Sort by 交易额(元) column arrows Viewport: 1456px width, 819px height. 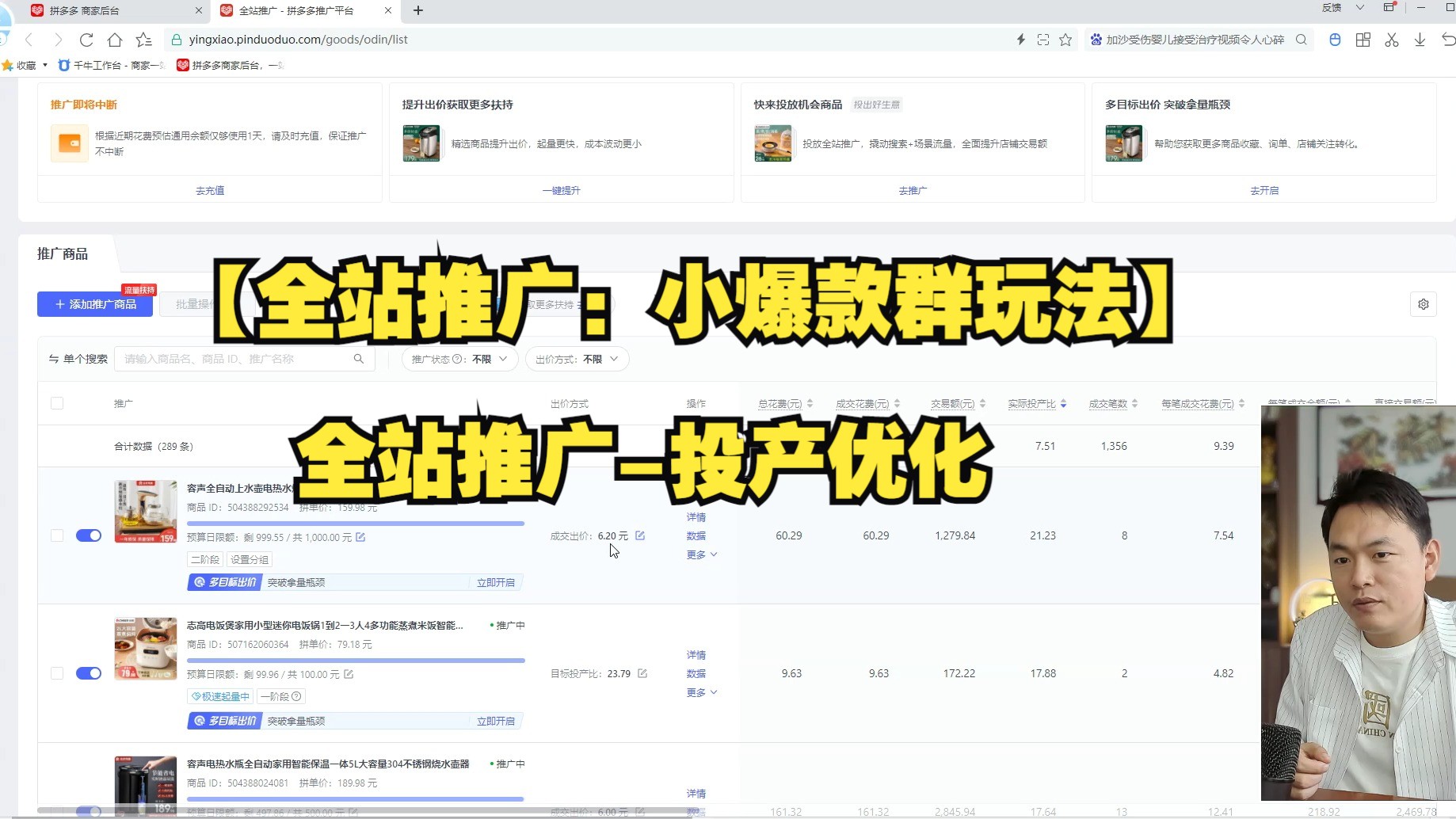tap(982, 404)
